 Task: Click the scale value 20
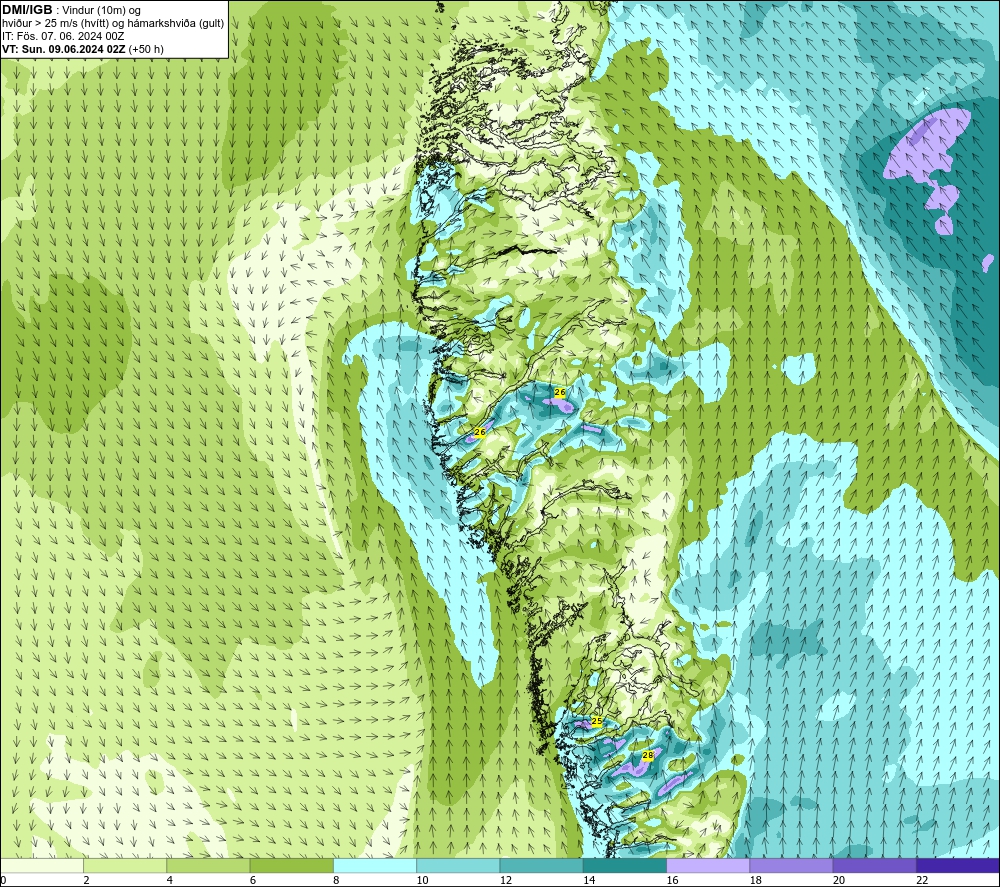(839, 880)
